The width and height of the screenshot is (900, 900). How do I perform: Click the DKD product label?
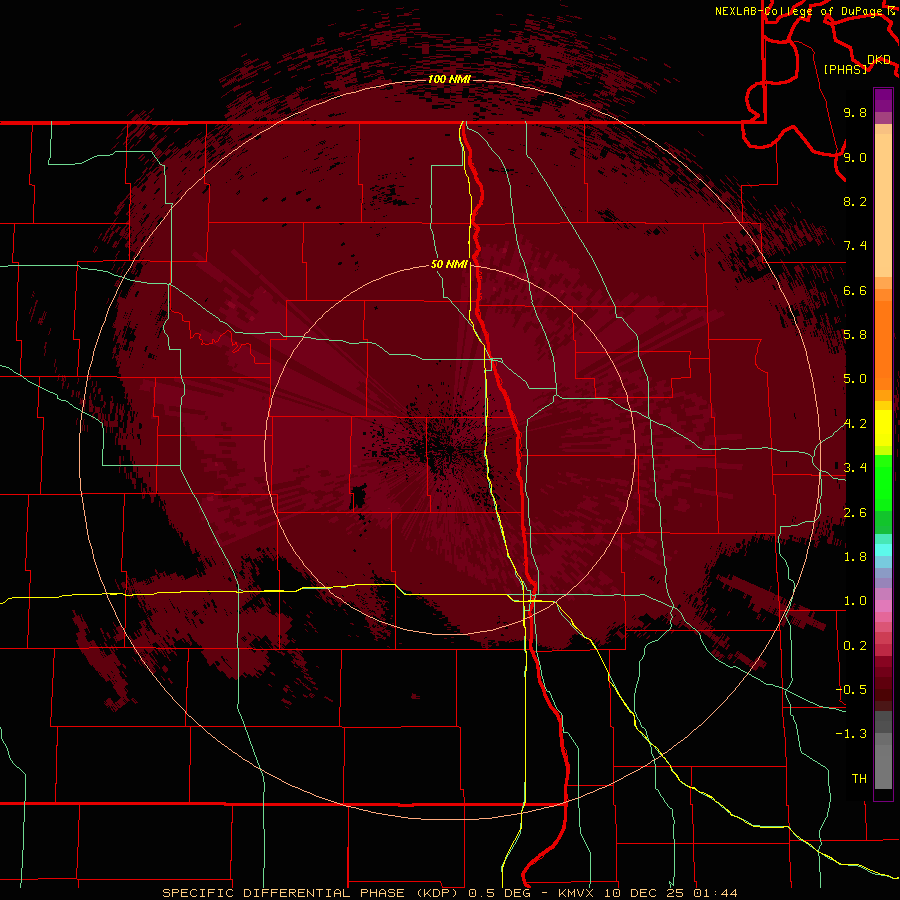coord(879,60)
